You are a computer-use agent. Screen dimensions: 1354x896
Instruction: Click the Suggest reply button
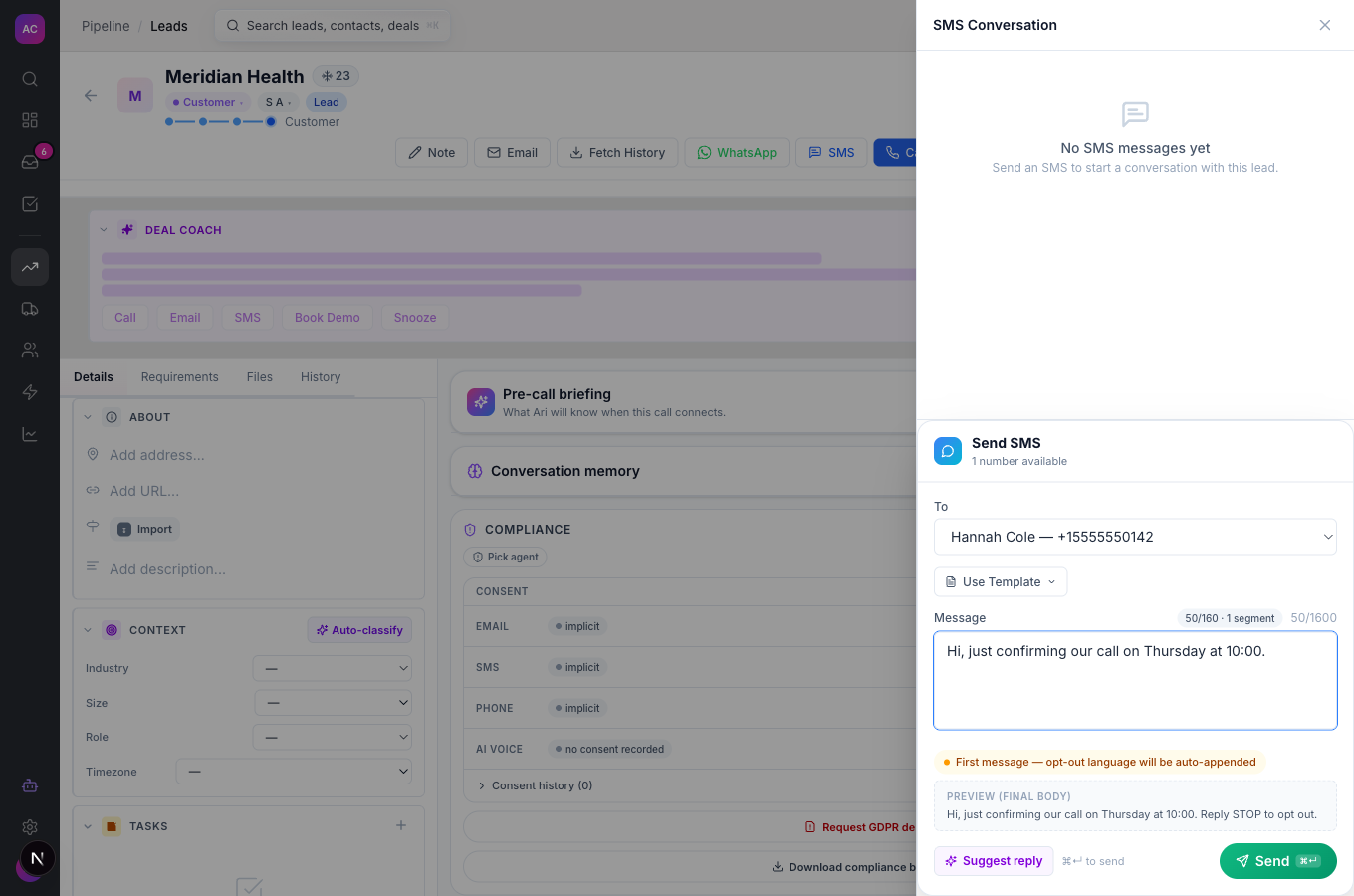[x=994, y=861]
